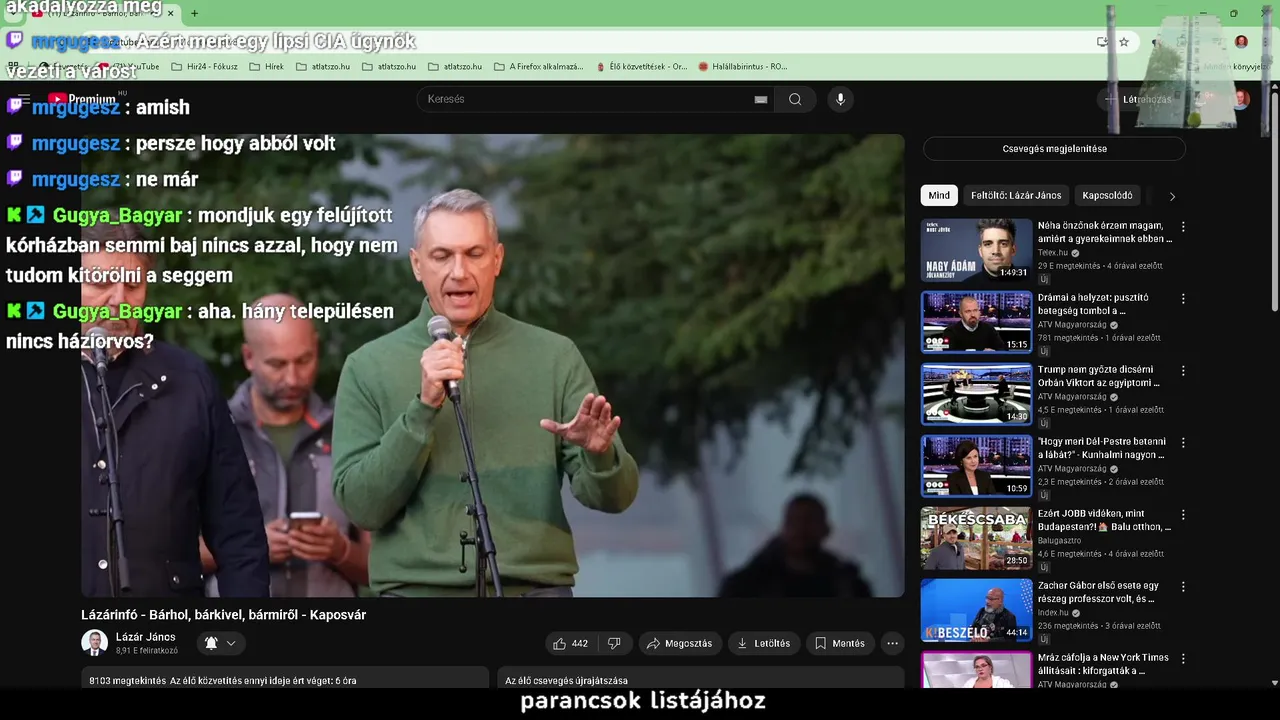Open 'Drámai a helyzet' ATV video thumbnail
Viewport: 1280px width, 720px height.
click(976, 322)
